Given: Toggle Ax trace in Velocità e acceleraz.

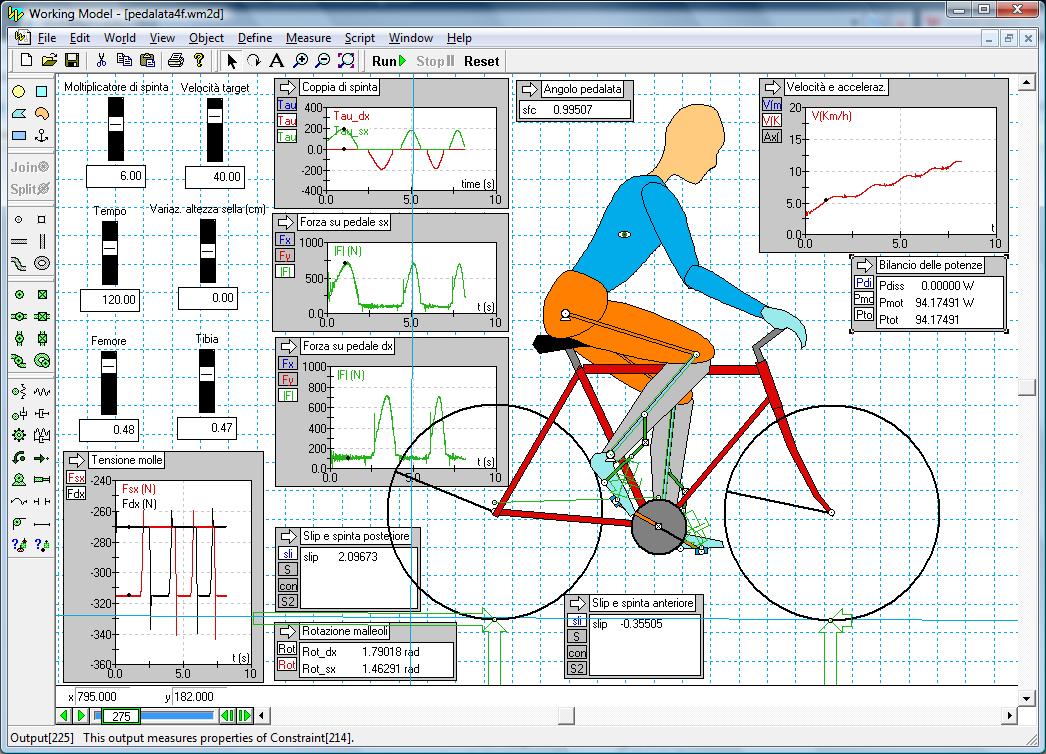Looking at the screenshot, I should point(772,137).
